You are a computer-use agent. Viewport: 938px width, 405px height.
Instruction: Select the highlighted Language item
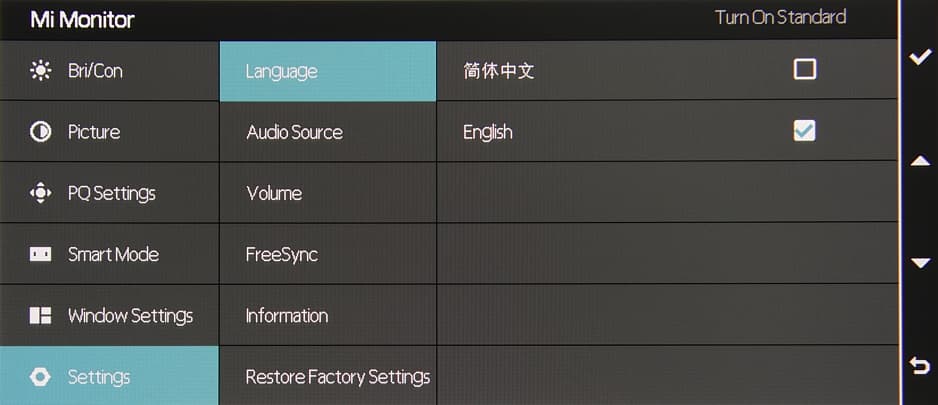pyautogui.click(x=281, y=71)
